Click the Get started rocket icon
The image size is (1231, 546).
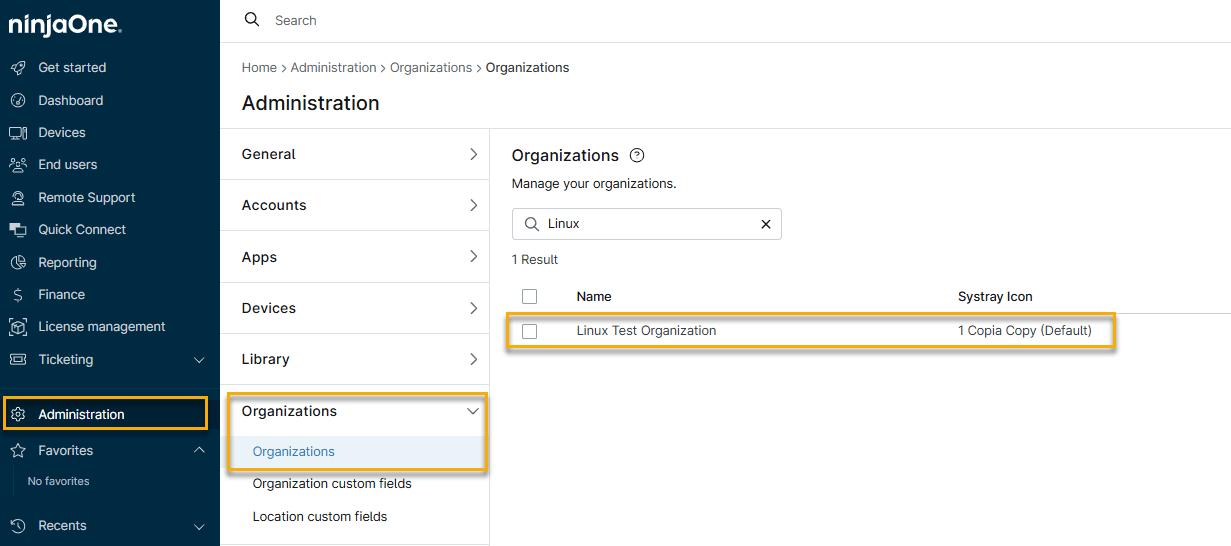17,68
